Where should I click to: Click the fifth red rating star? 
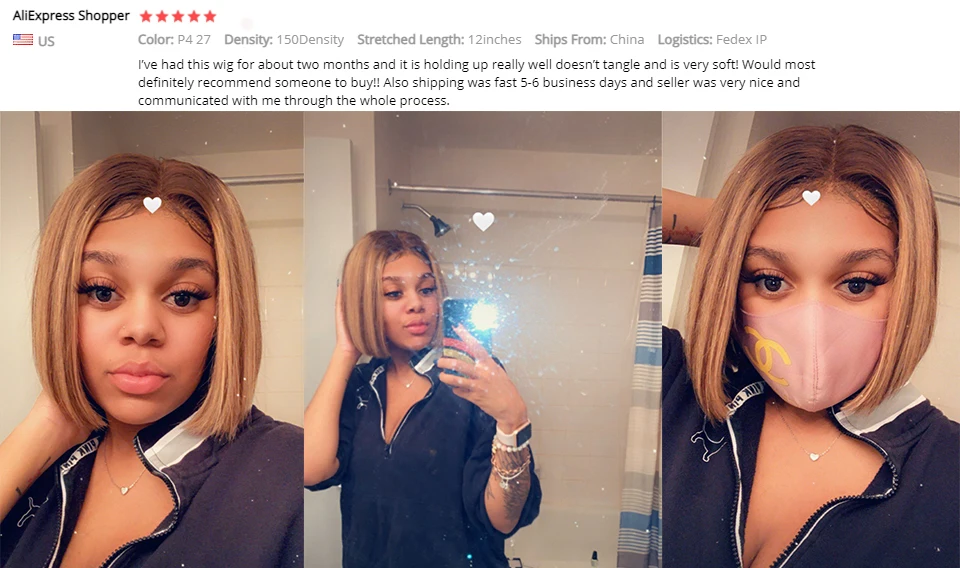209,16
